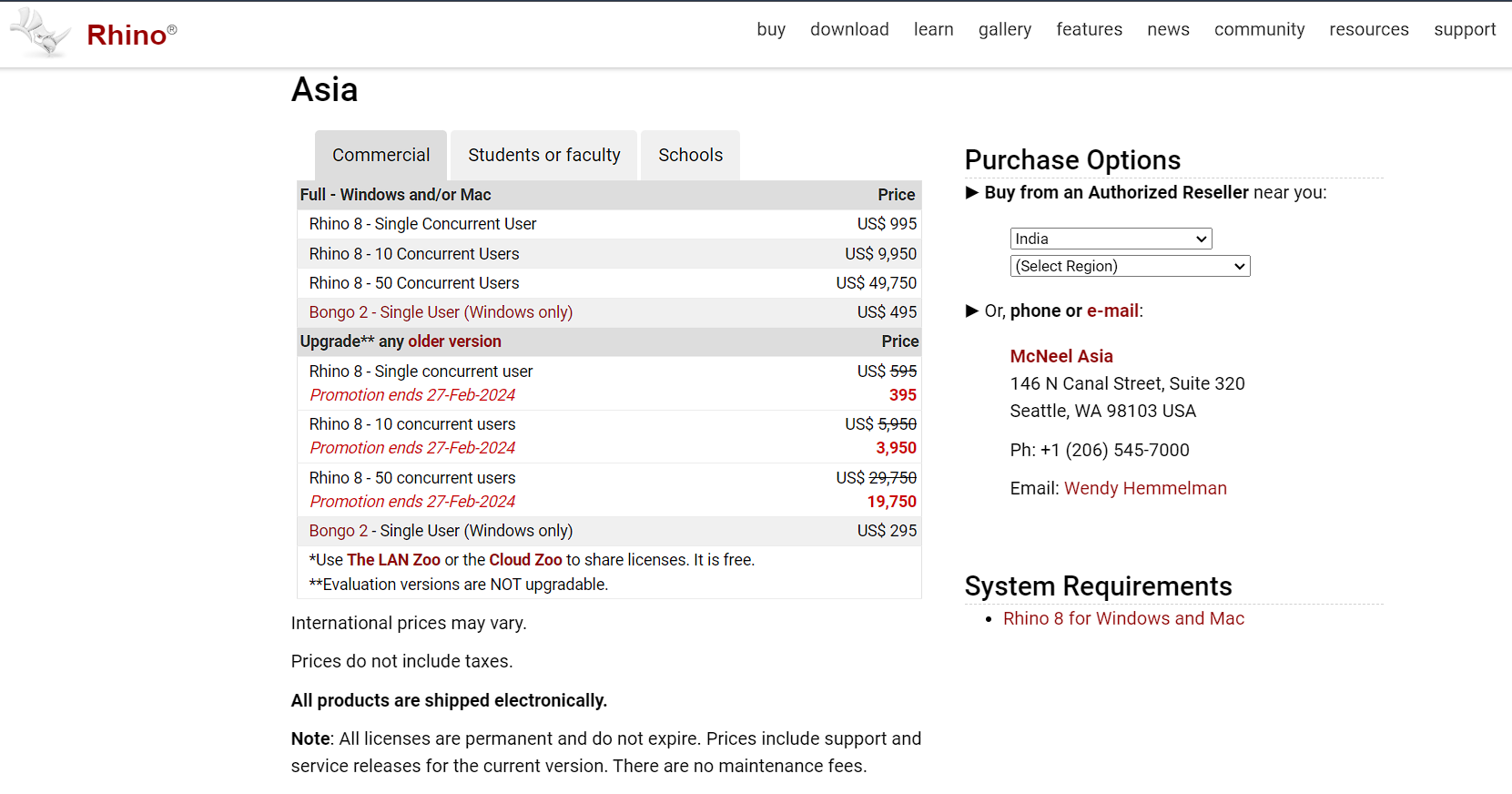Click 'Prices do not include taxes.' text
This screenshot has height=794, width=1512.
[401, 661]
